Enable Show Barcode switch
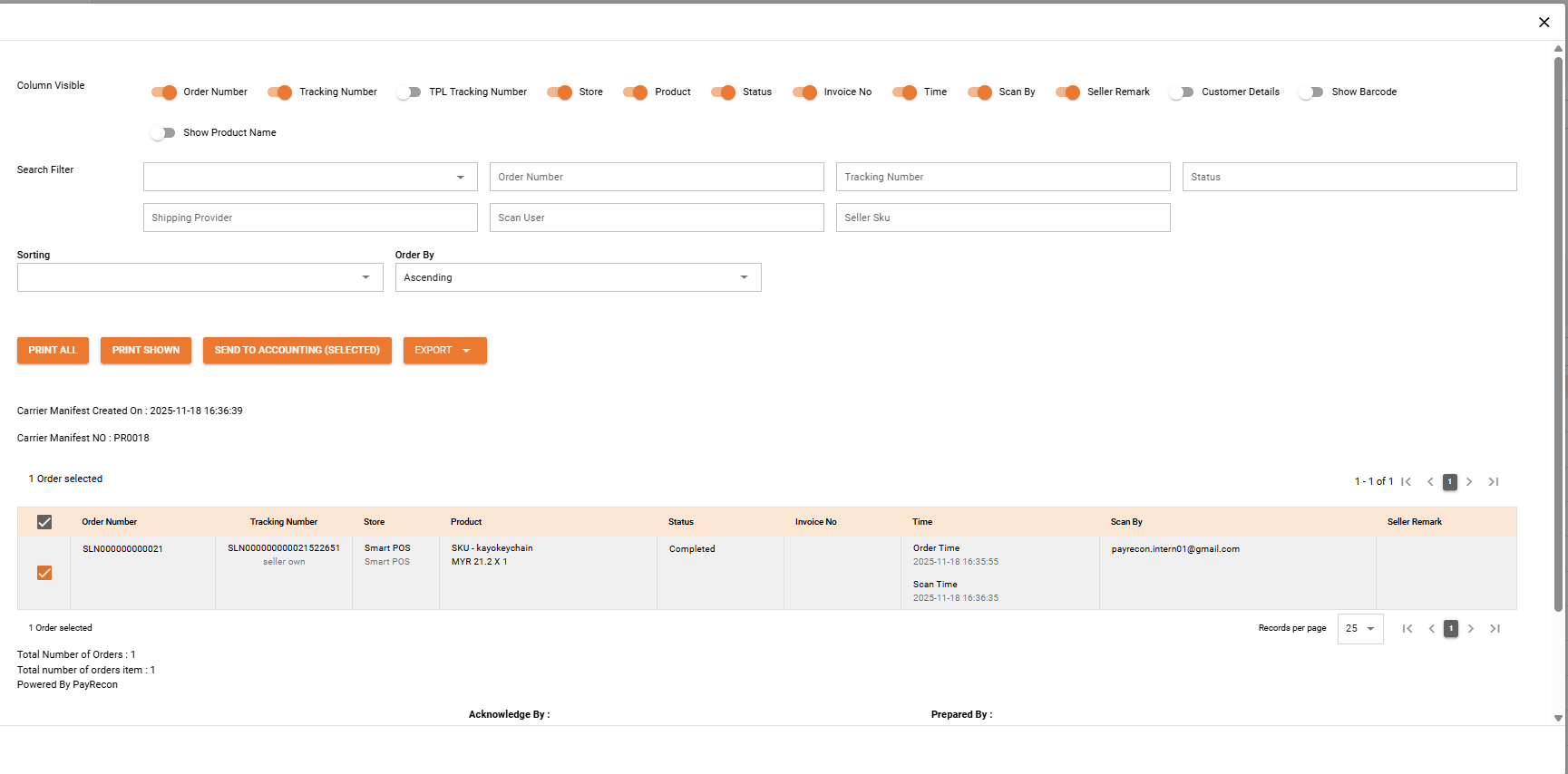The image size is (1568, 774). 1311,92
